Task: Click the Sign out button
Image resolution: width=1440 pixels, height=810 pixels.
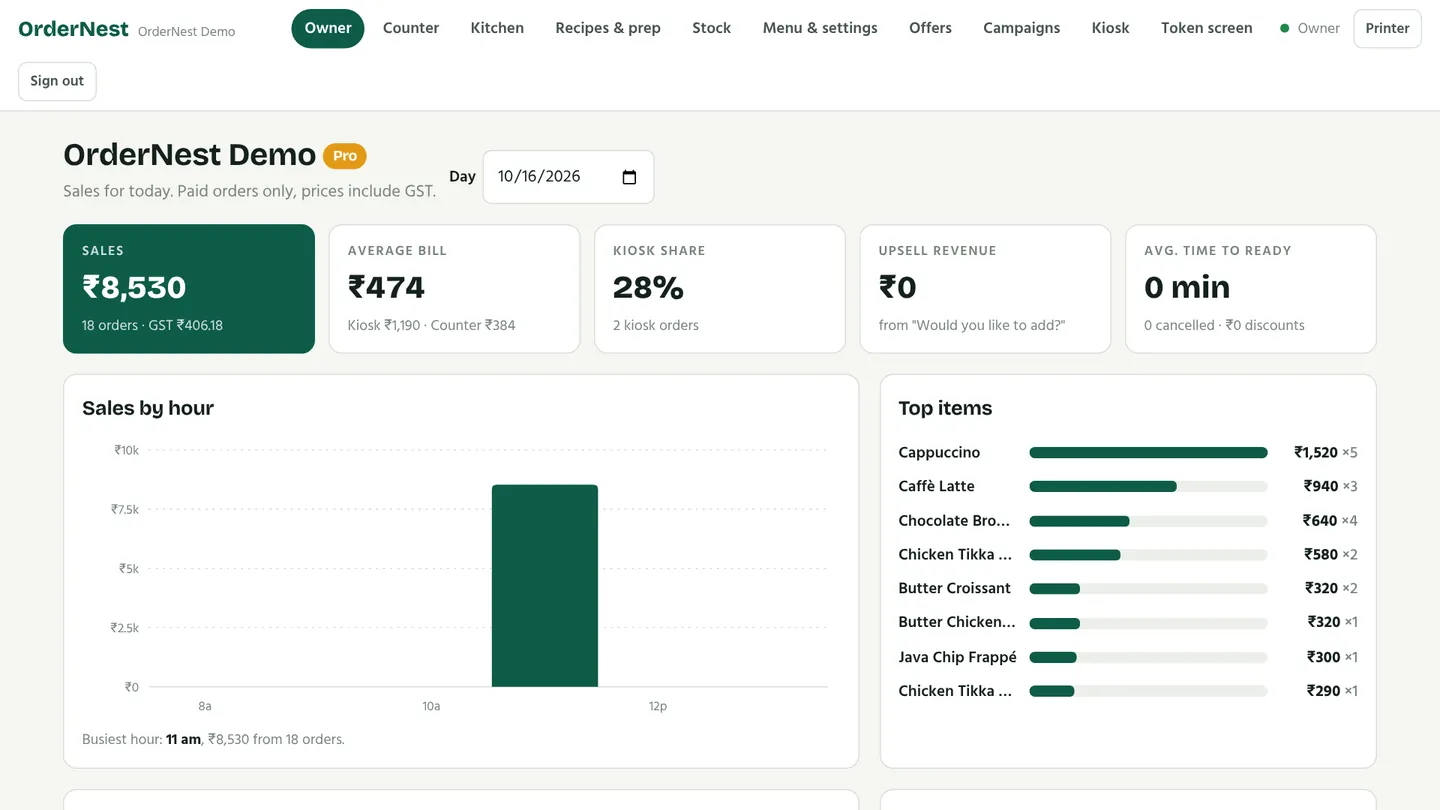Action: tap(57, 81)
